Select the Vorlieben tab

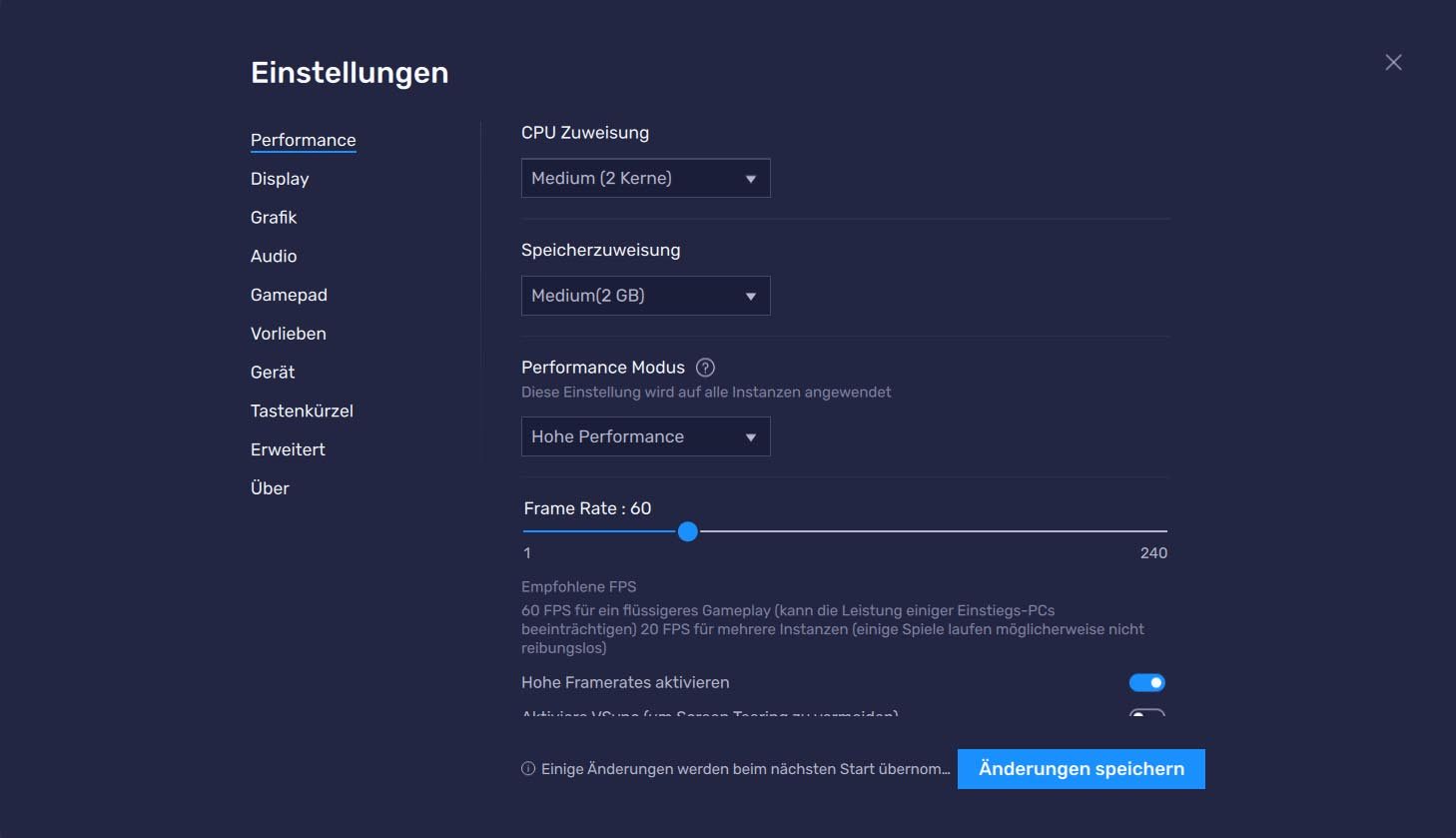[289, 334]
